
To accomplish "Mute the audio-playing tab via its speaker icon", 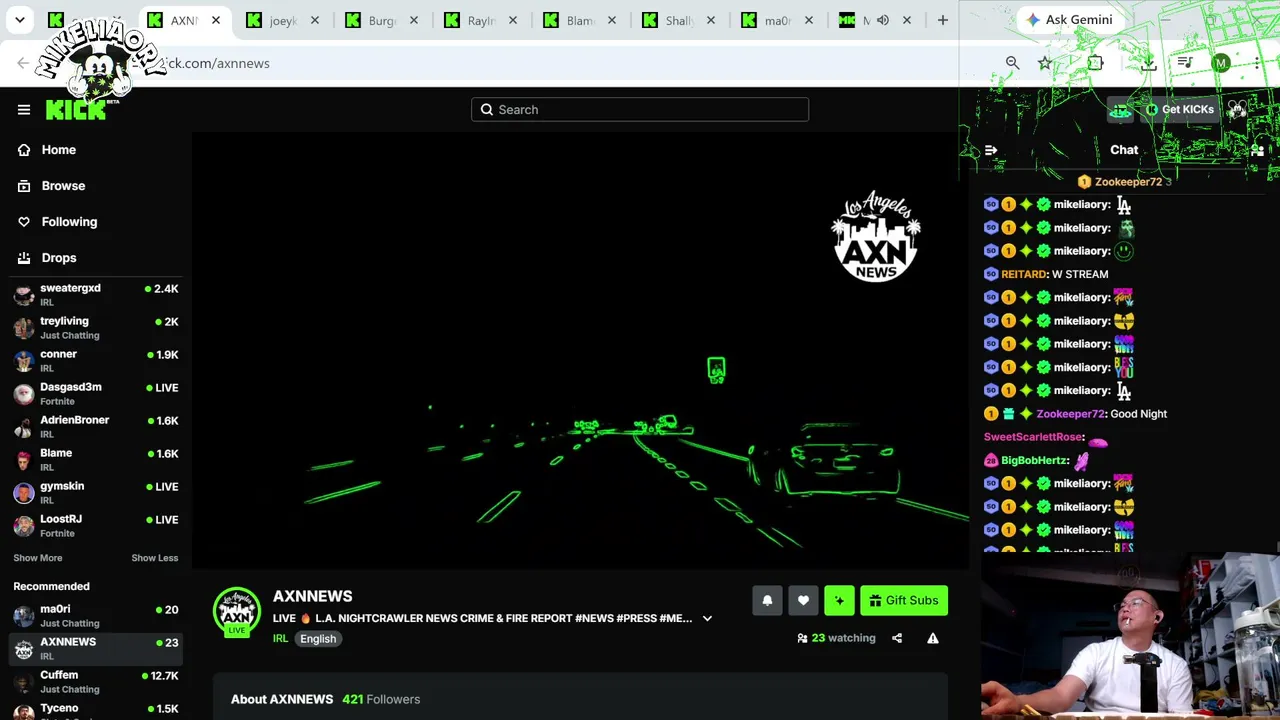I will pos(883,20).
